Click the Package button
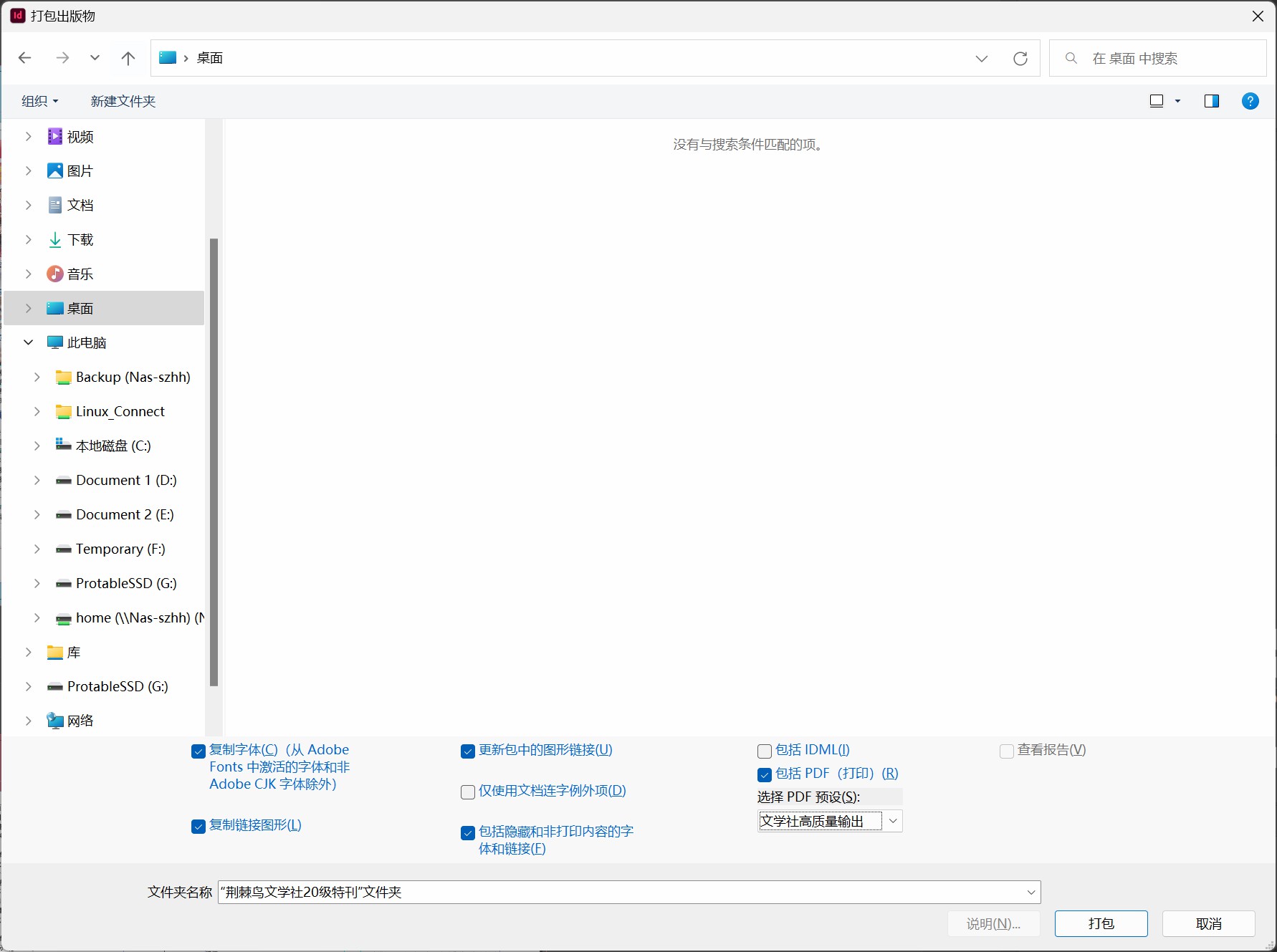Screen dimensions: 1277x952 point(1101,924)
